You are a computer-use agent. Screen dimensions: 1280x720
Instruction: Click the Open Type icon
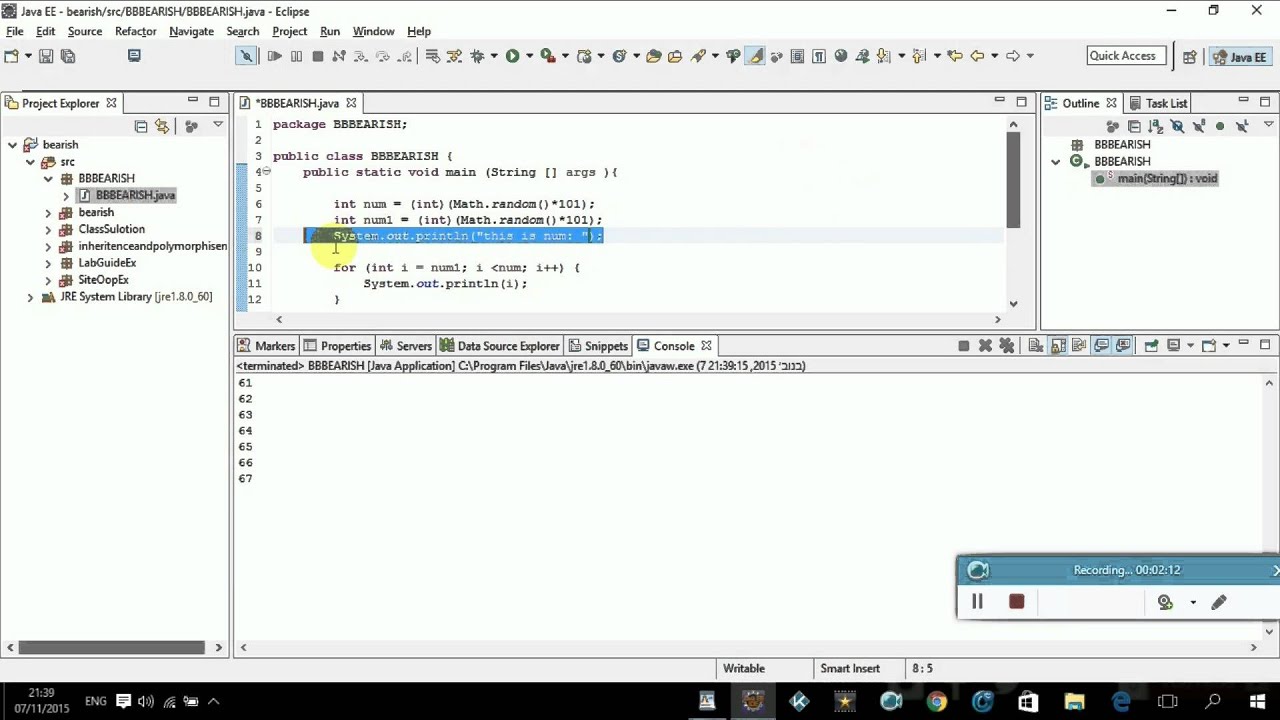coord(653,56)
